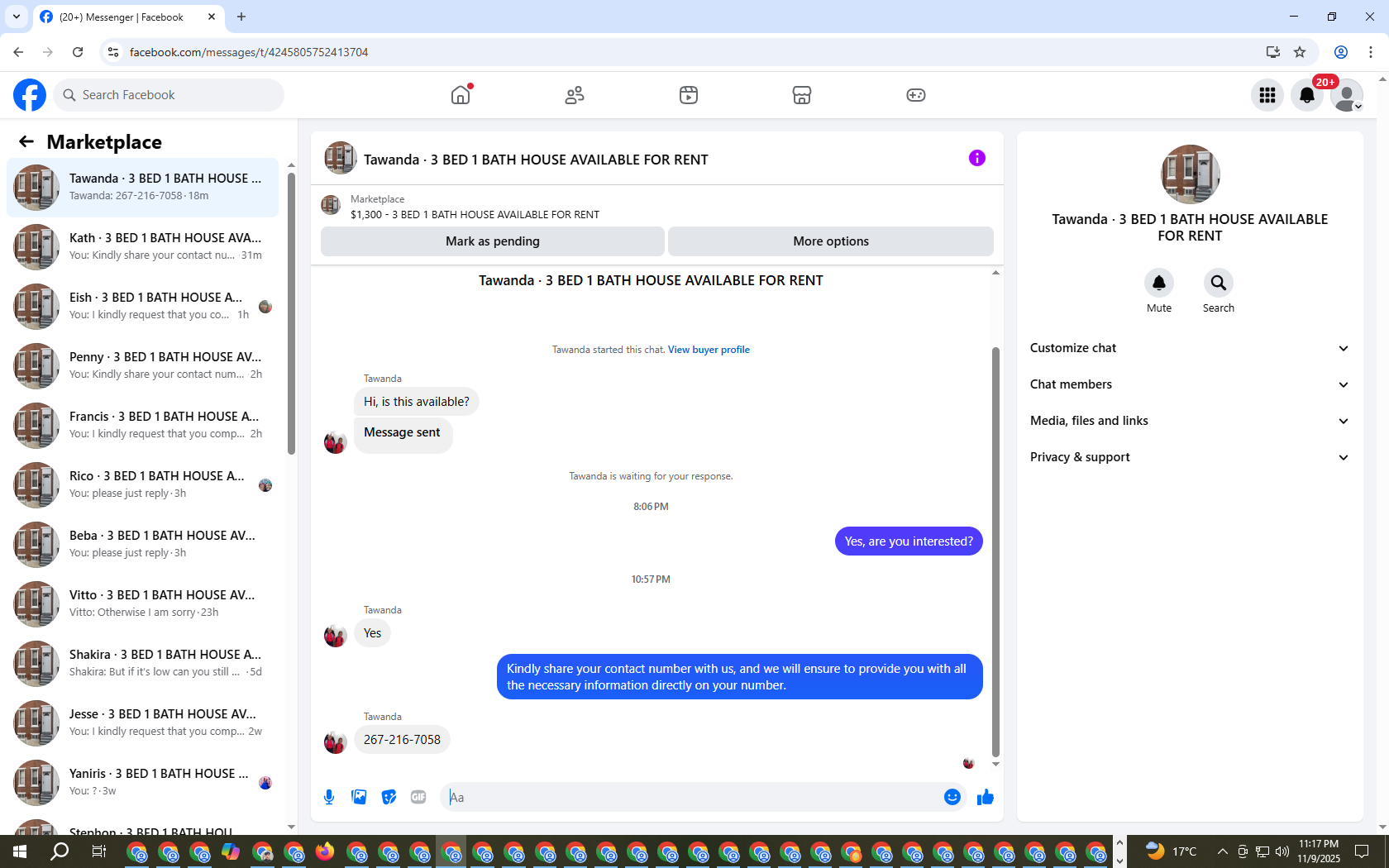Screen dimensions: 1389x868
Task: Open the account profile avatar menu
Action: pyautogui.click(x=1347, y=95)
